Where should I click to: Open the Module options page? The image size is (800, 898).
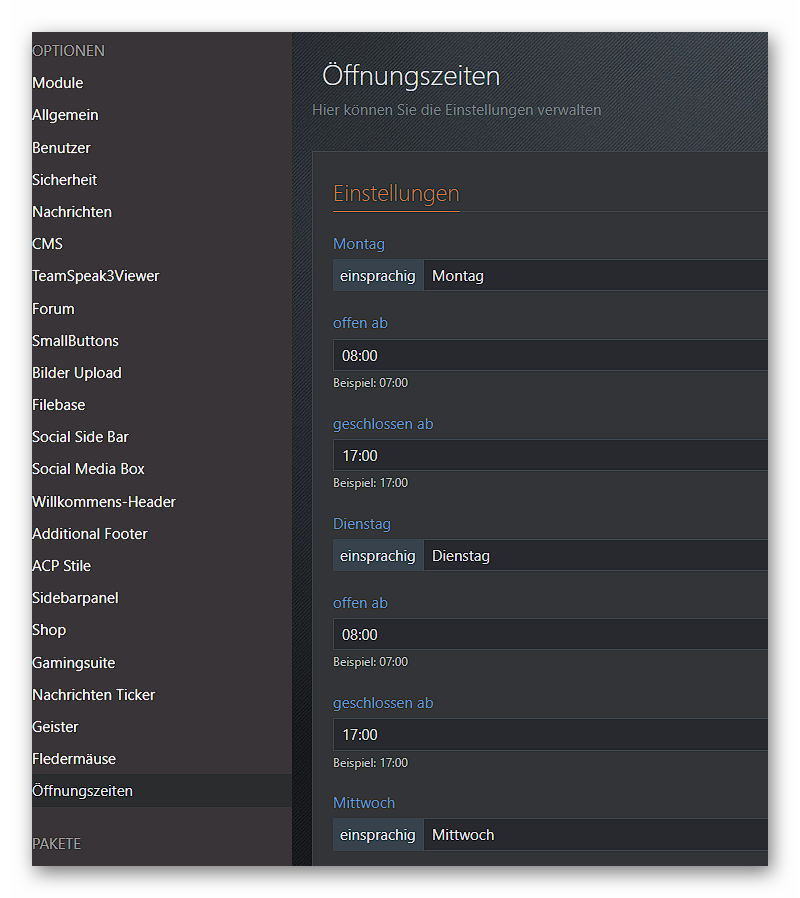point(58,83)
